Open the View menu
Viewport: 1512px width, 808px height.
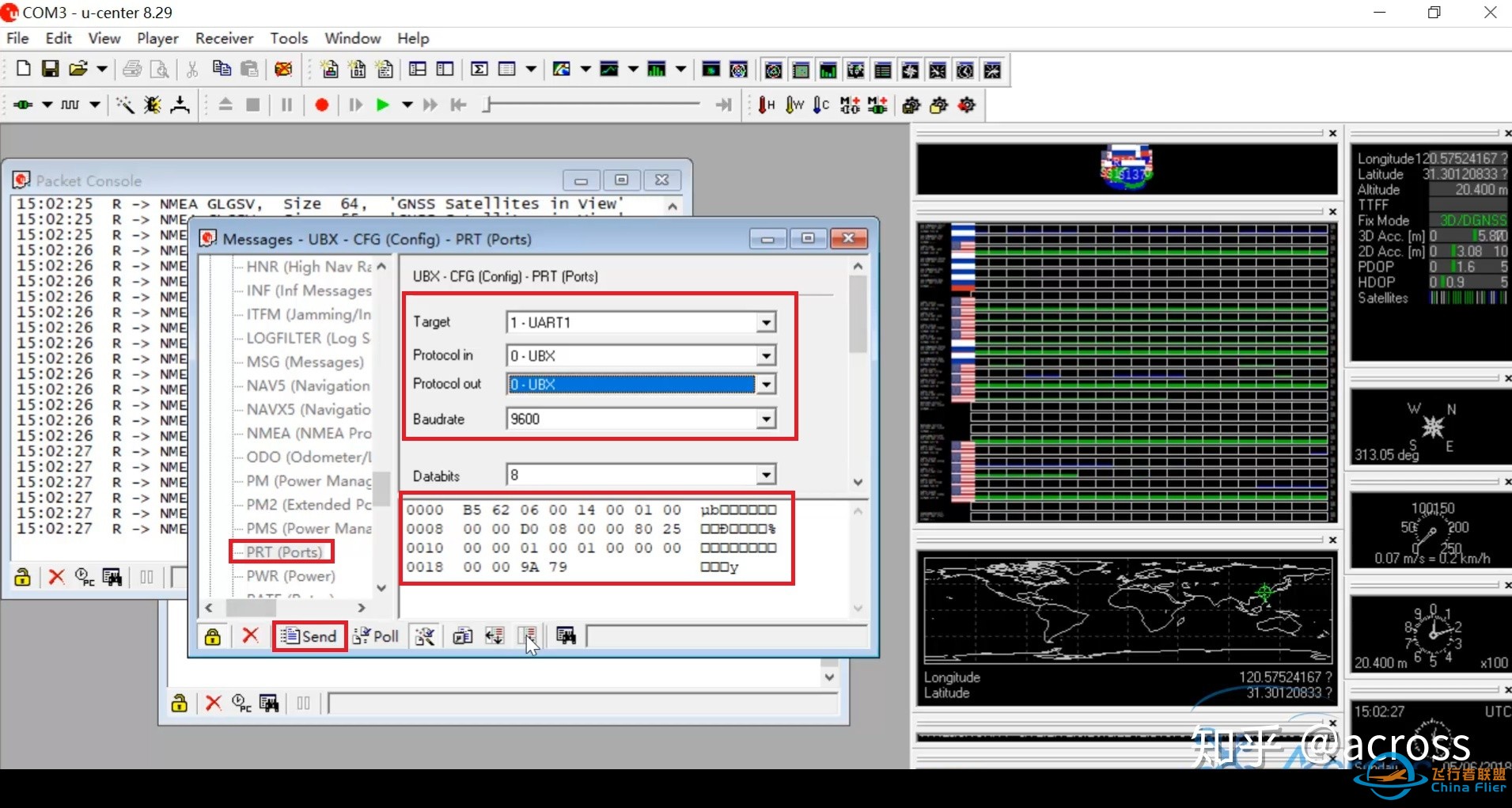[104, 38]
